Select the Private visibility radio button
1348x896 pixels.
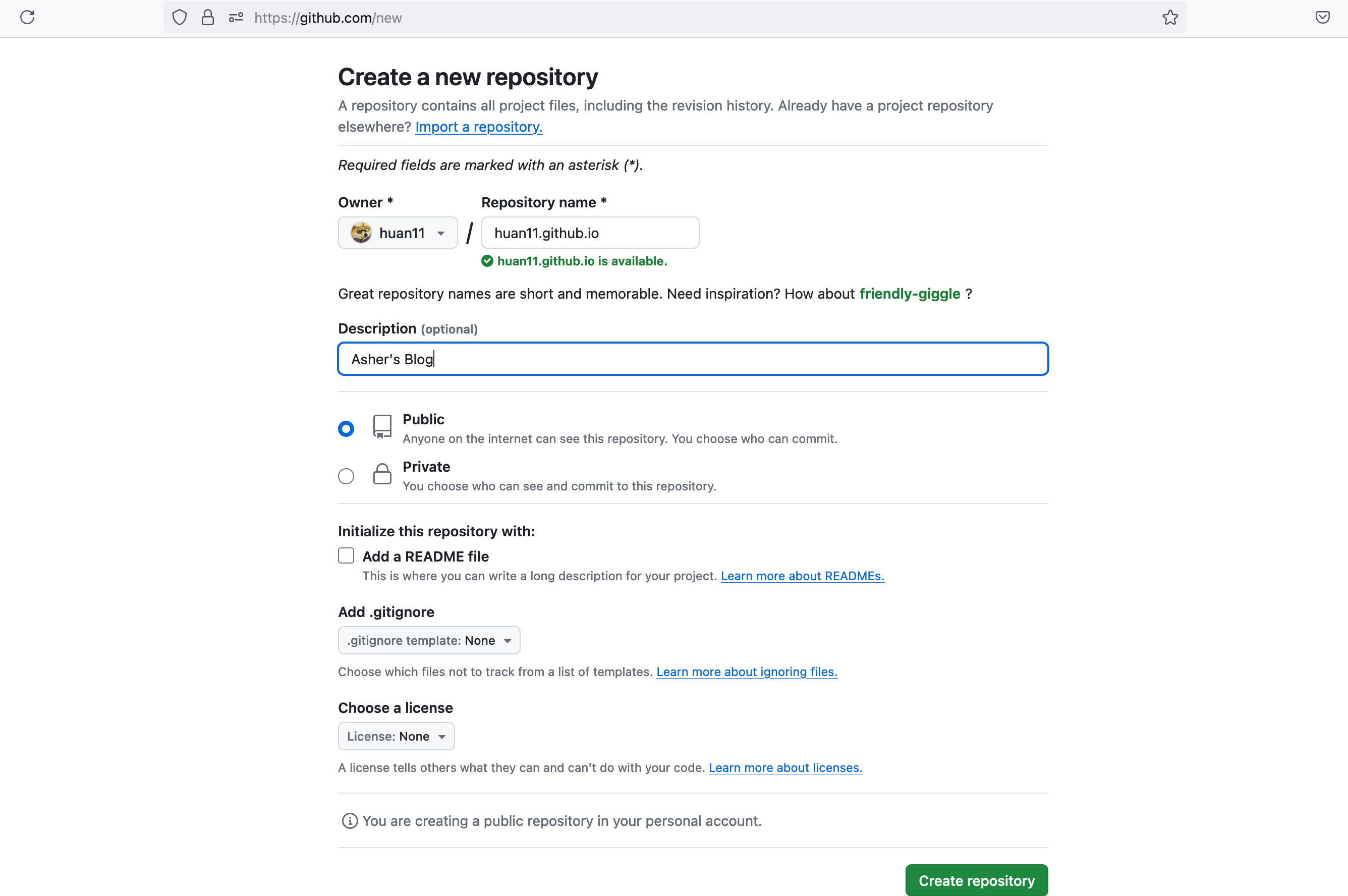(x=346, y=476)
